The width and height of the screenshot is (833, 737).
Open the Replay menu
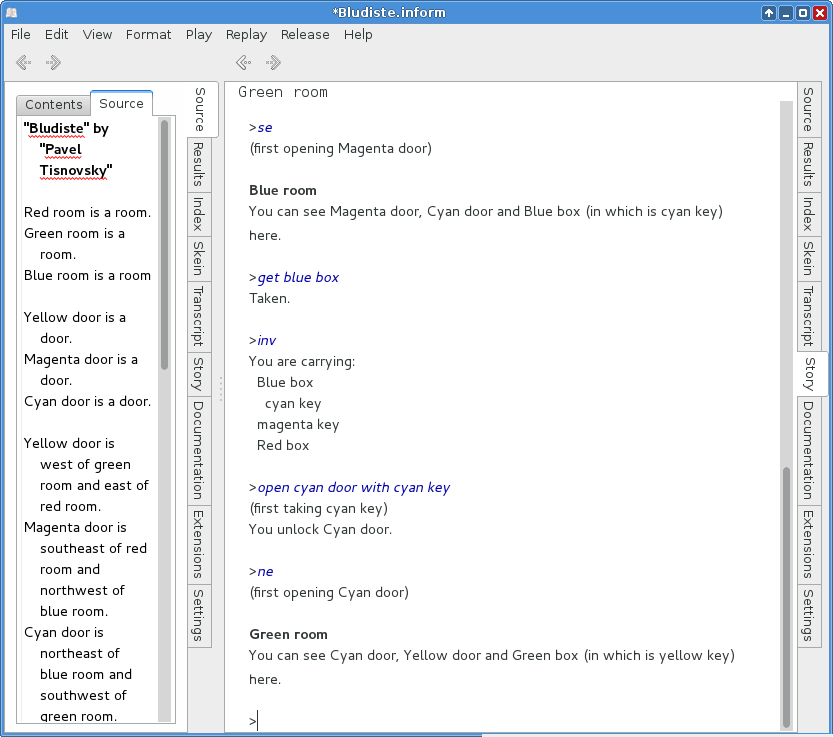click(x=246, y=34)
